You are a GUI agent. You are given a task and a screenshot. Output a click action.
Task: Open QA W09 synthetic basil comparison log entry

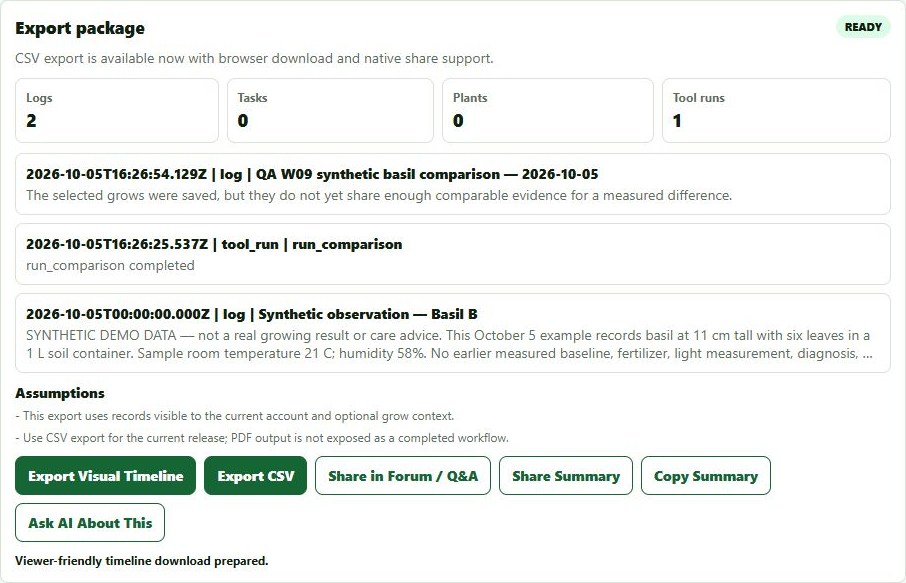pyautogui.click(x=452, y=184)
